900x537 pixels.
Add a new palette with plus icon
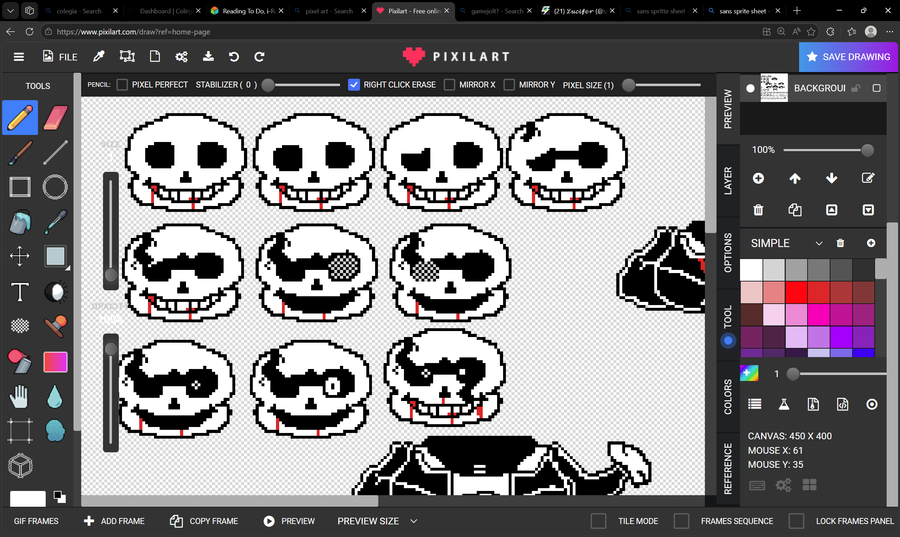tap(871, 243)
